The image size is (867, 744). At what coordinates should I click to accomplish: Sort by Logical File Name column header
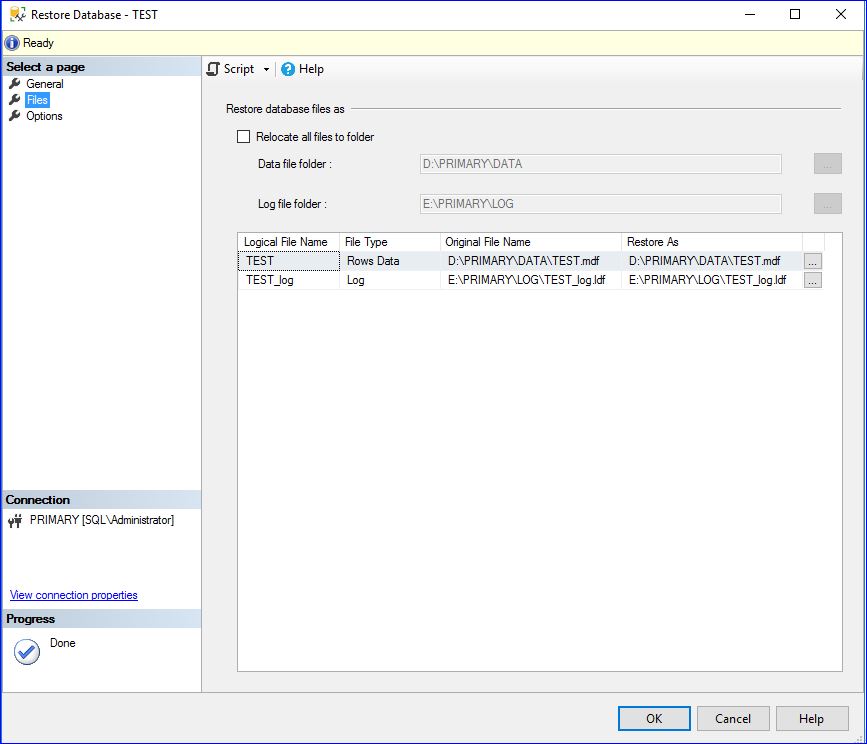click(287, 242)
